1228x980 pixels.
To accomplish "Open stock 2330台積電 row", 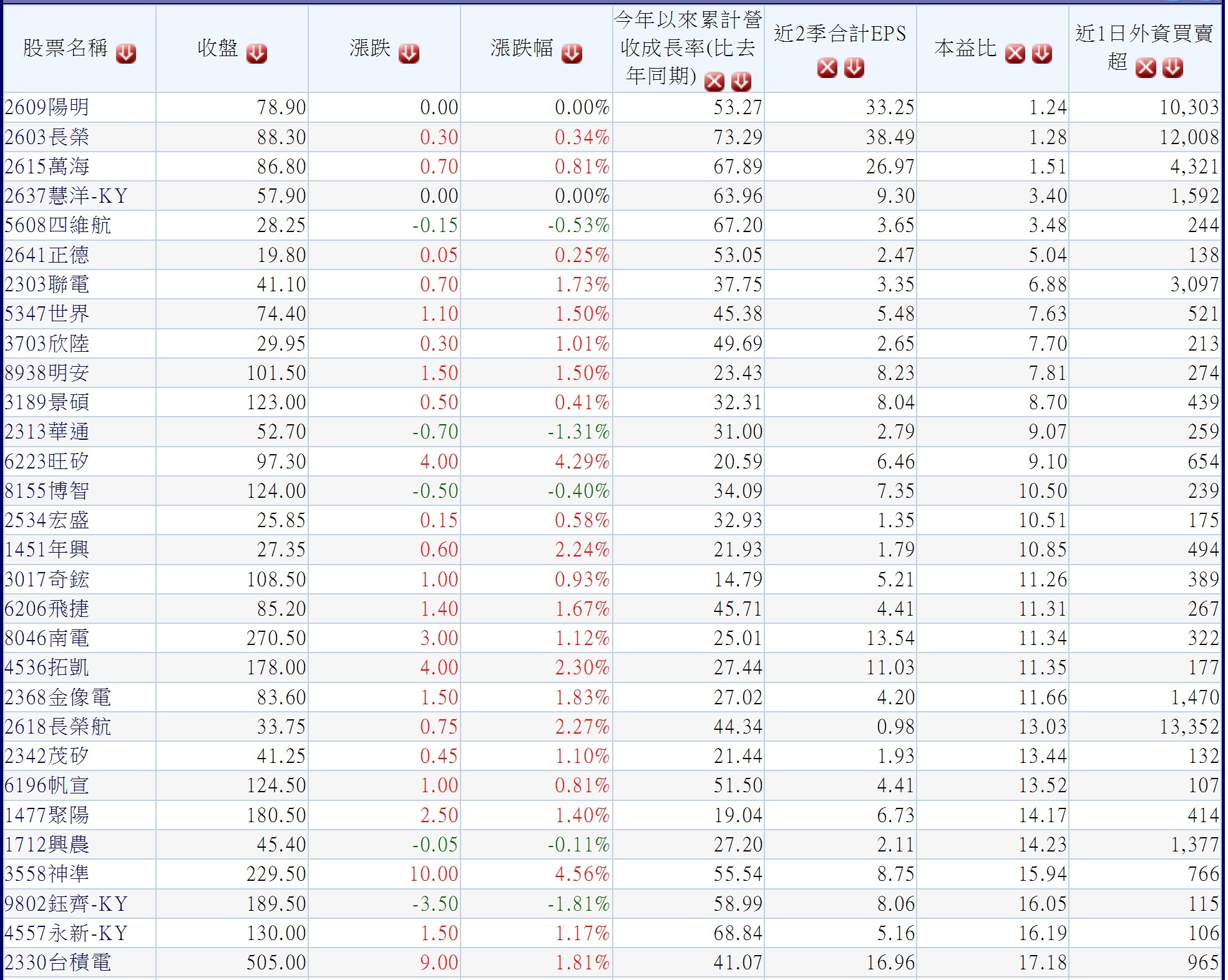I will (x=57, y=962).
